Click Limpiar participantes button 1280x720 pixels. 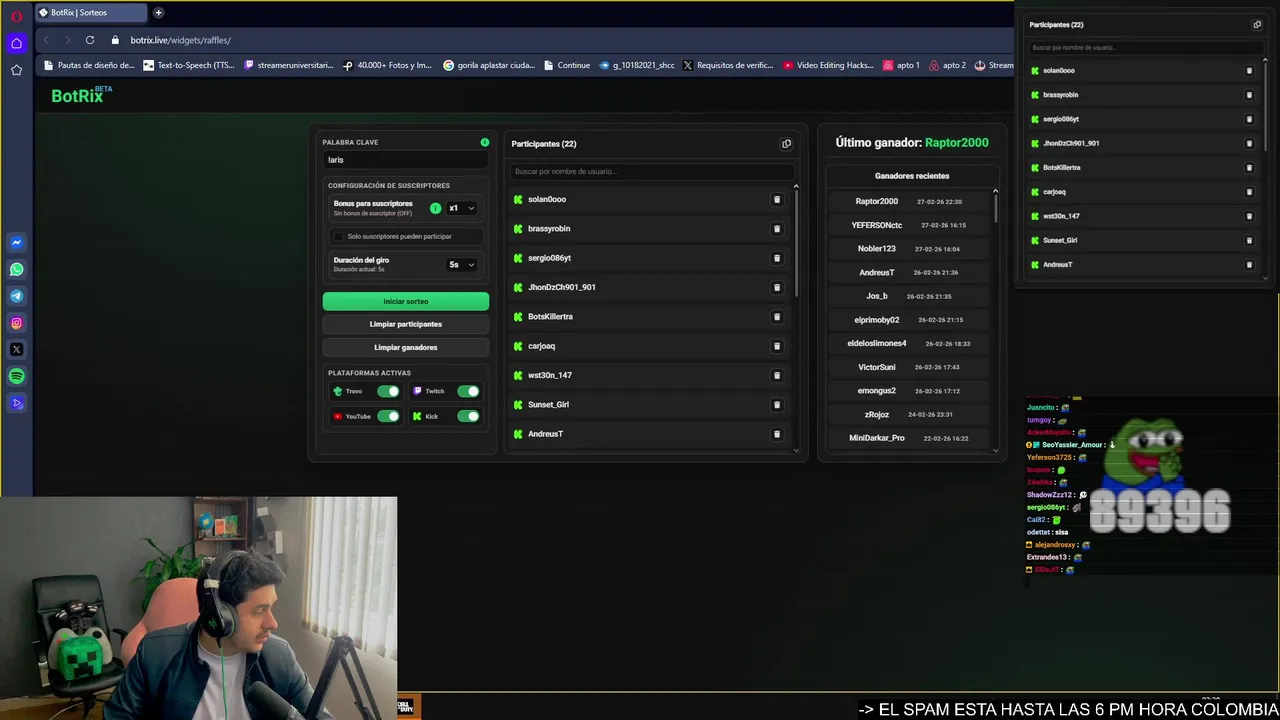click(406, 324)
